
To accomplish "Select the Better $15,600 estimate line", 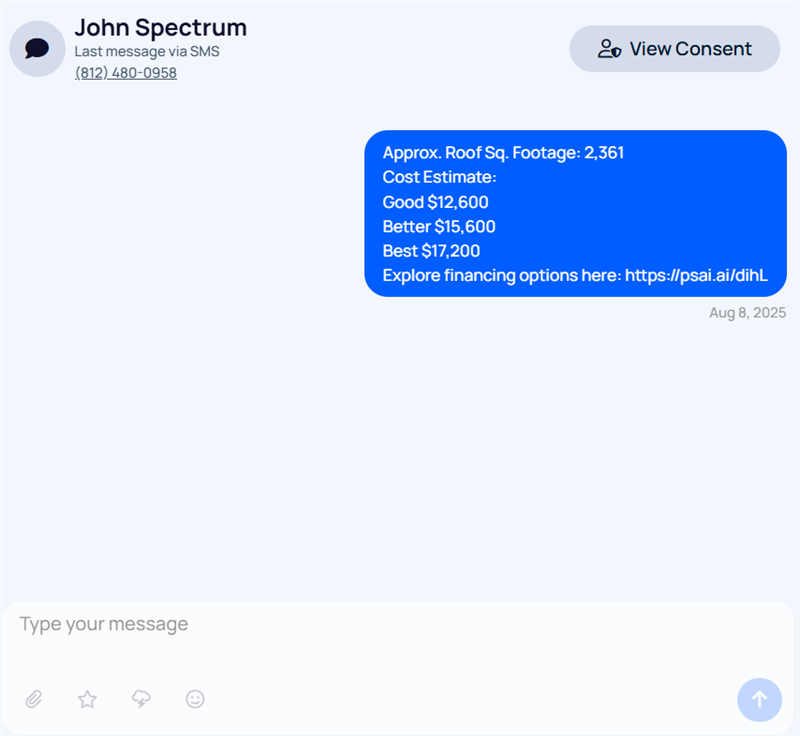I will (x=439, y=226).
